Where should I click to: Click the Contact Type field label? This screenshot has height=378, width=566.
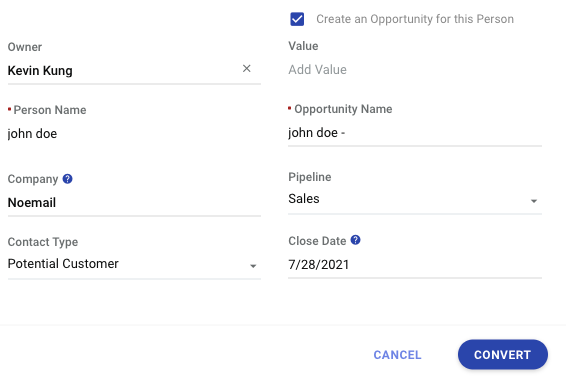coord(43,242)
